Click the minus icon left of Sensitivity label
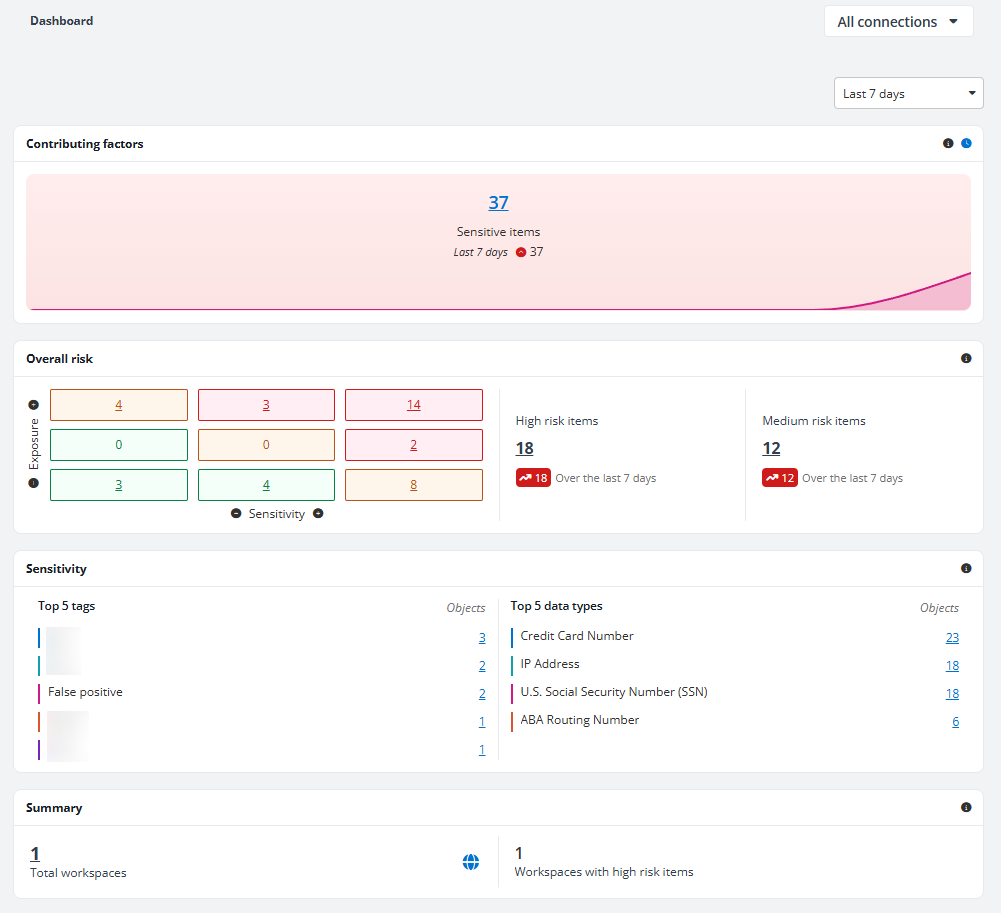Screen dimensions: 1001x913 click(236, 513)
